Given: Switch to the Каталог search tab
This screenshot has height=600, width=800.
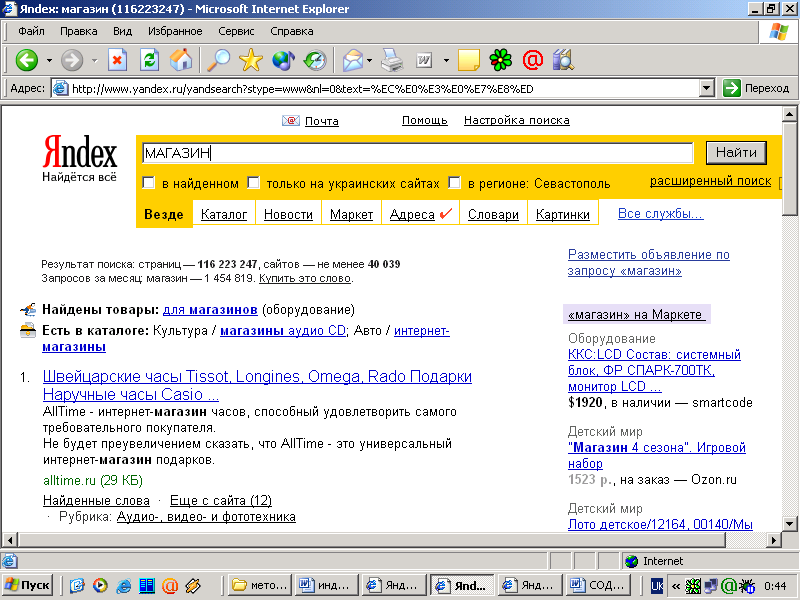Looking at the screenshot, I should (x=223, y=214).
